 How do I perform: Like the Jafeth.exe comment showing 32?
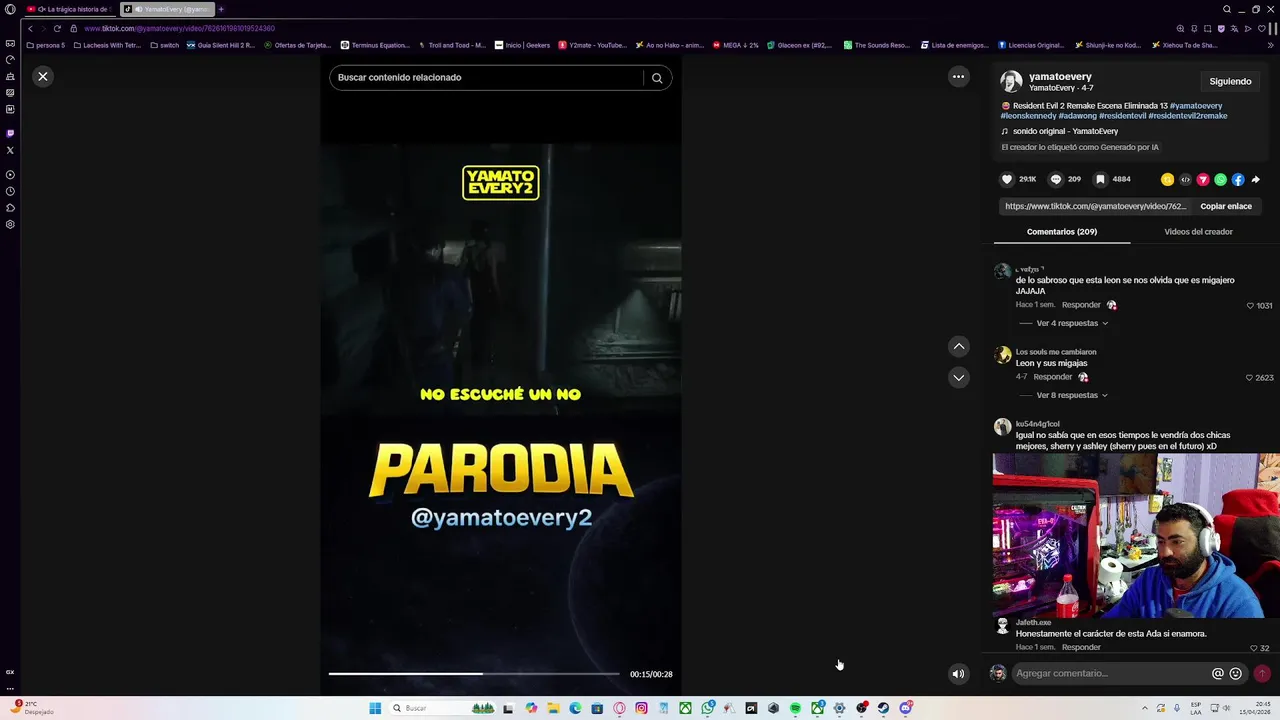pyautogui.click(x=1254, y=648)
